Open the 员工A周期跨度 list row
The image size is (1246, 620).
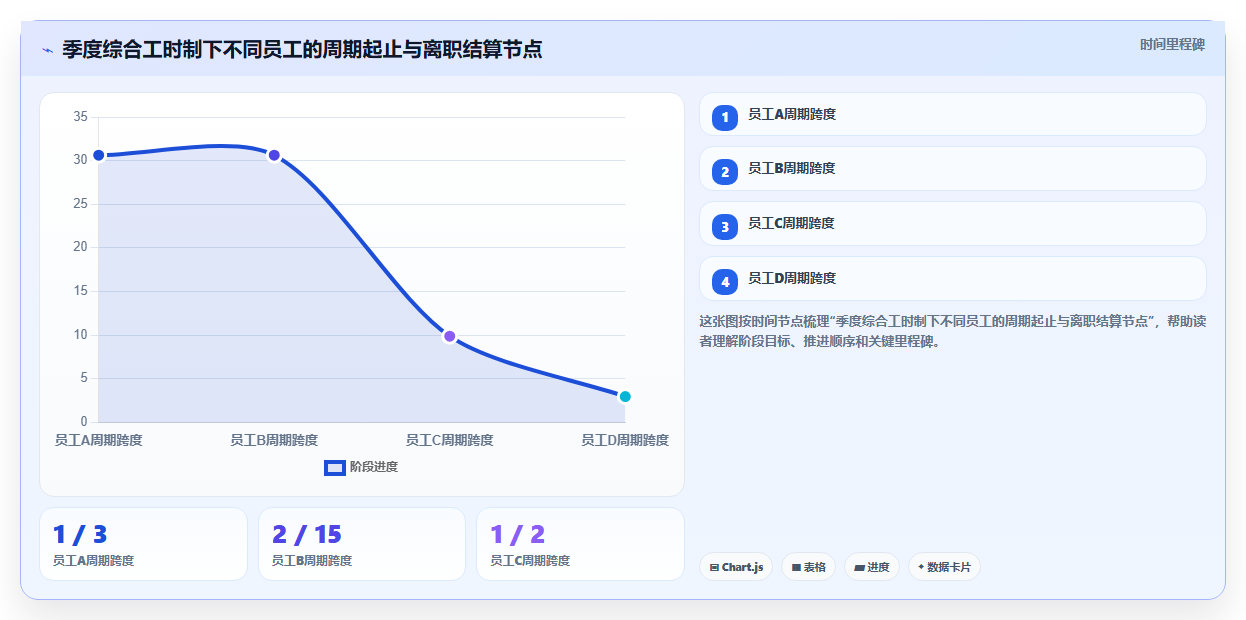coord(953,114)
